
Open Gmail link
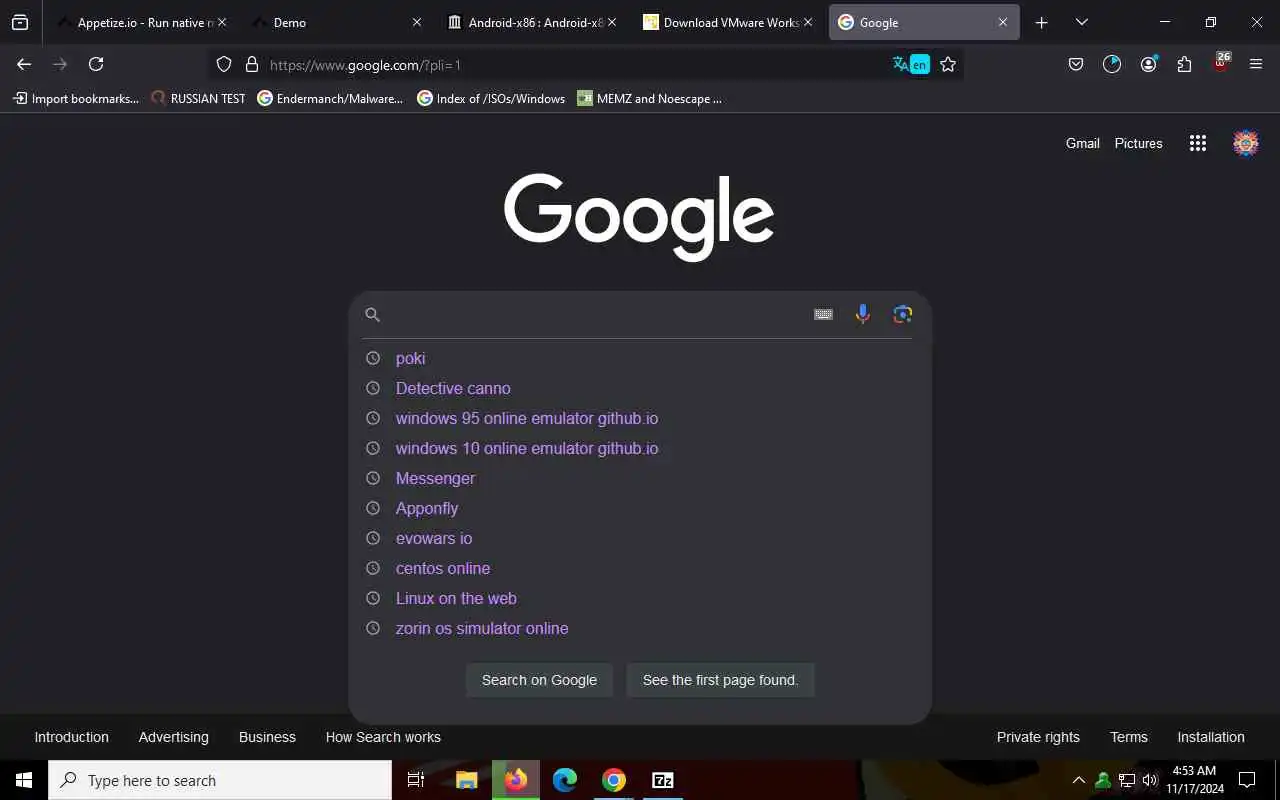pyautogui.click(x=1083, y=143)
